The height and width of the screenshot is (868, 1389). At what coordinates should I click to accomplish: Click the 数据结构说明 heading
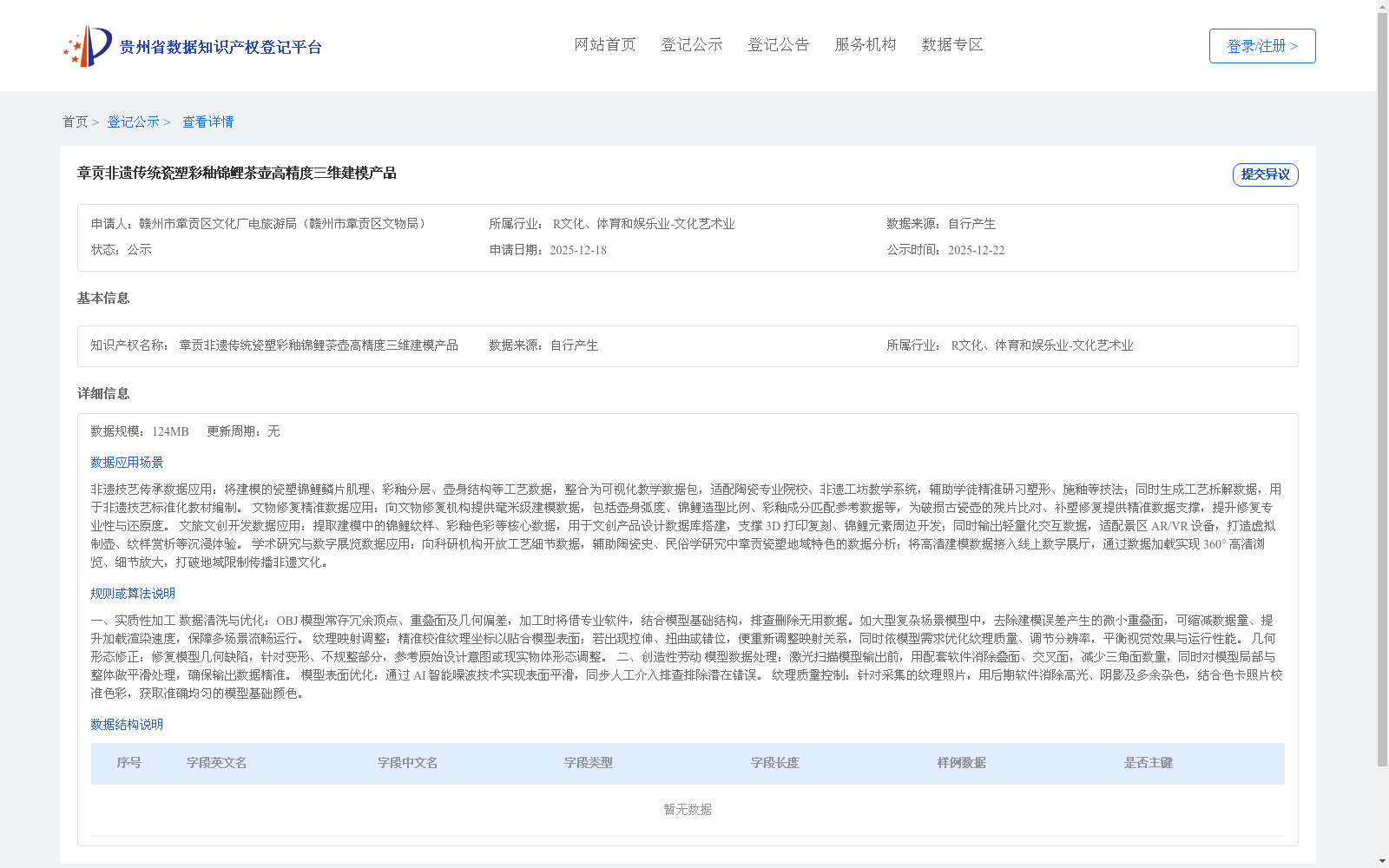127,725
